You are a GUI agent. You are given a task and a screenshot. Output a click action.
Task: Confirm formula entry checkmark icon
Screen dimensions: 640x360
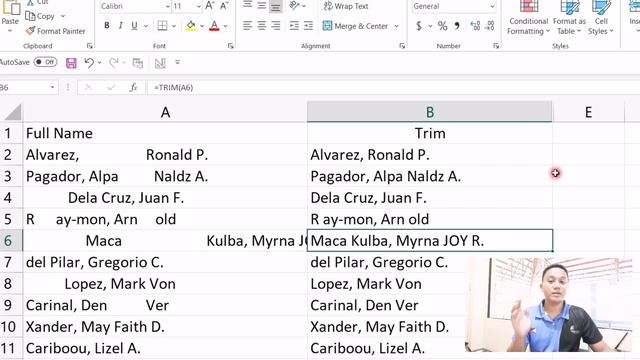111,87
